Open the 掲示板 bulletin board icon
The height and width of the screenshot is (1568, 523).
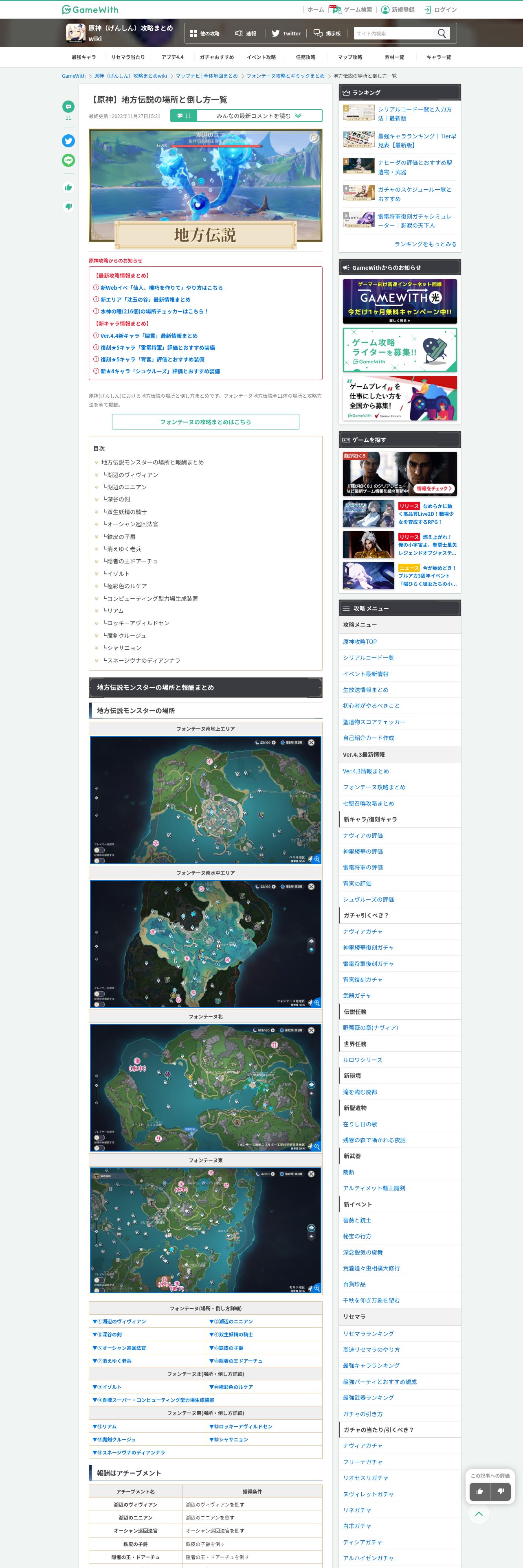point(318,33)
